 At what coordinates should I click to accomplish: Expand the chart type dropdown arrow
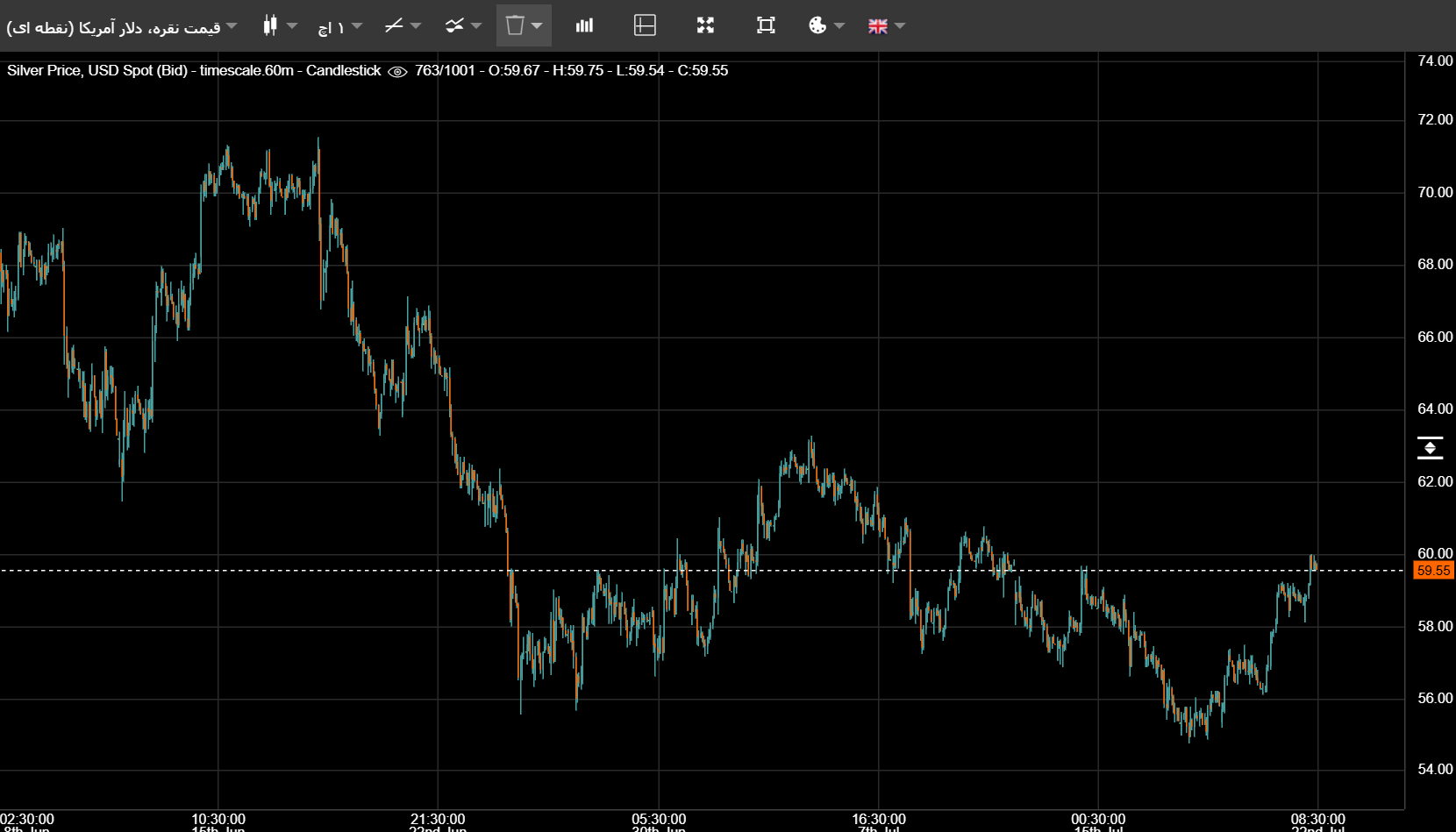click(293, 25)
